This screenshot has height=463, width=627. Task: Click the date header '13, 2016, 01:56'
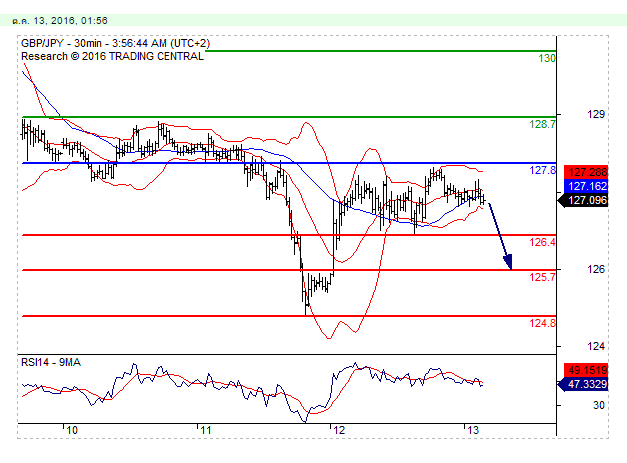[x=70, y=21]
